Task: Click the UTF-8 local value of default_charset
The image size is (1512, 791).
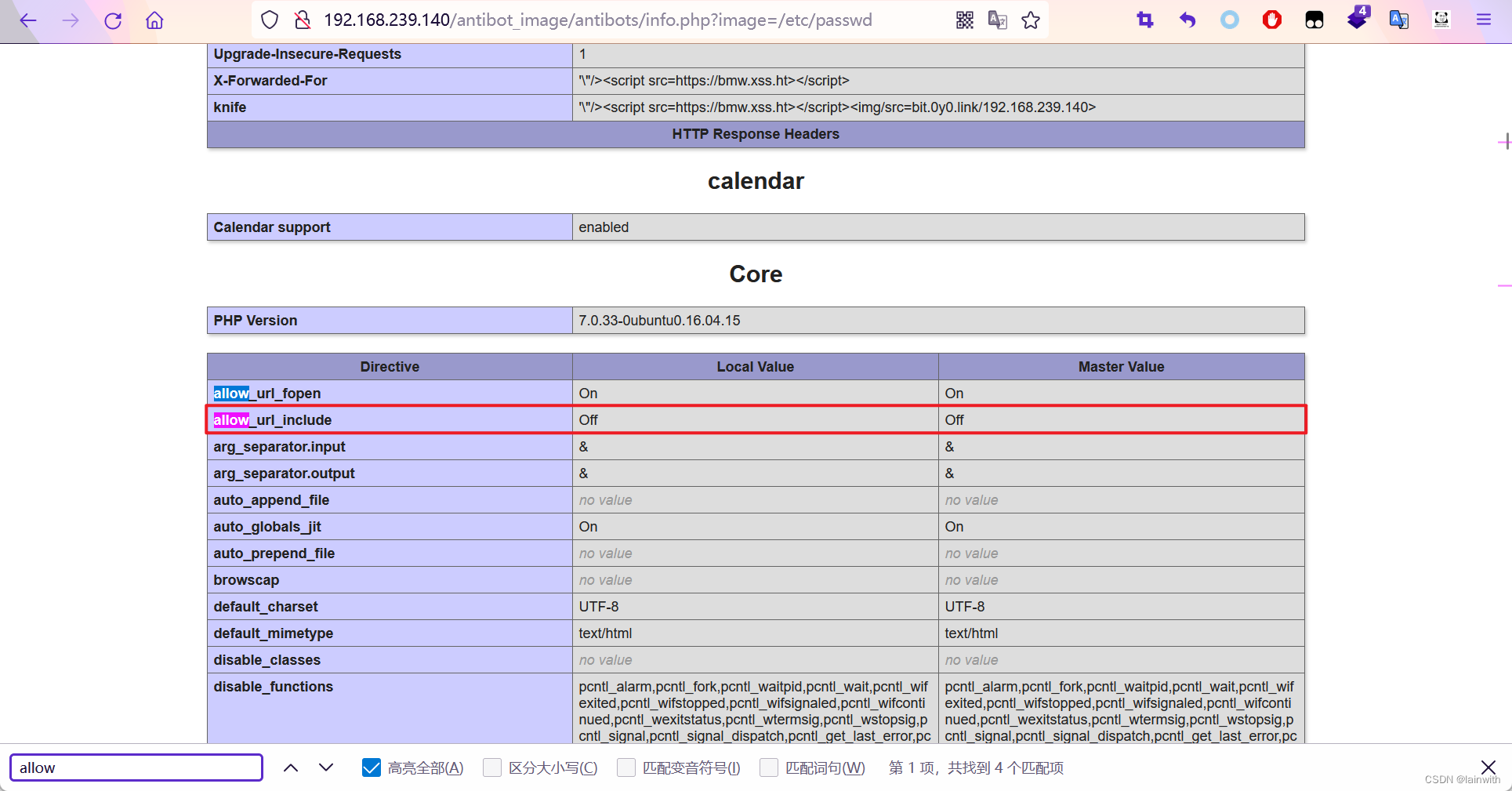Action: point(599,607)
